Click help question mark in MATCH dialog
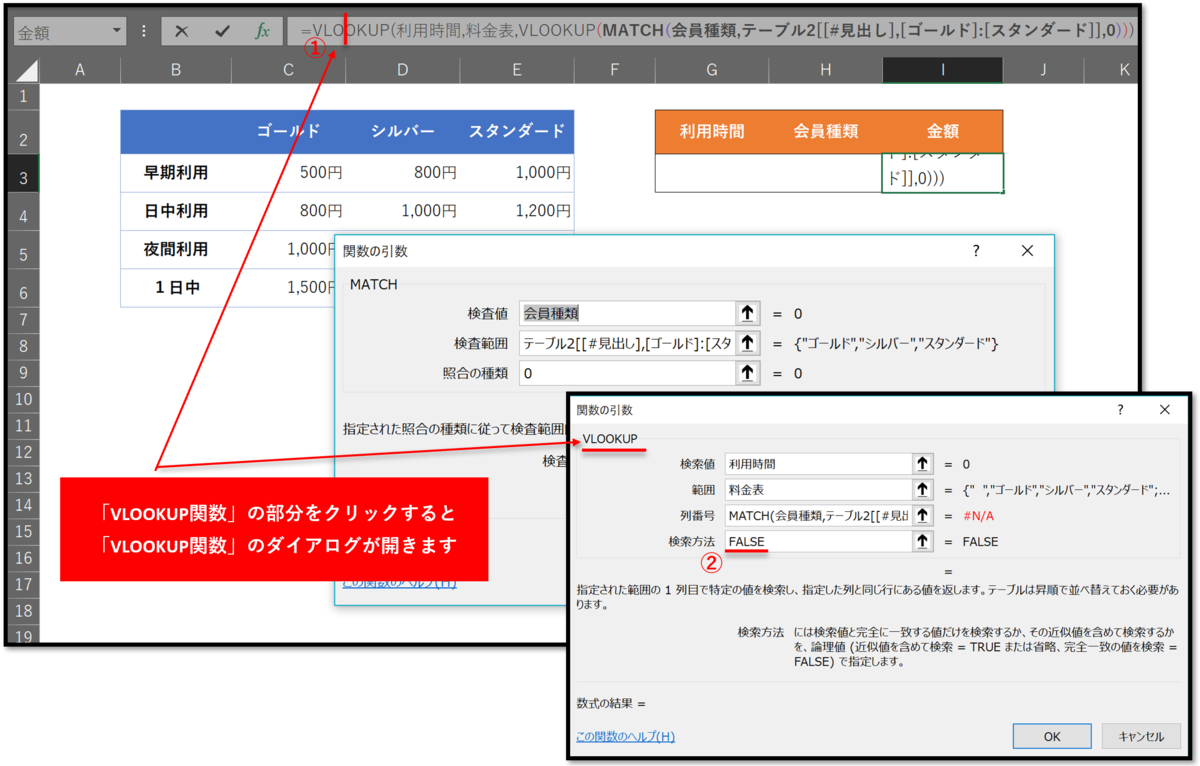 [x=976, y=251]
